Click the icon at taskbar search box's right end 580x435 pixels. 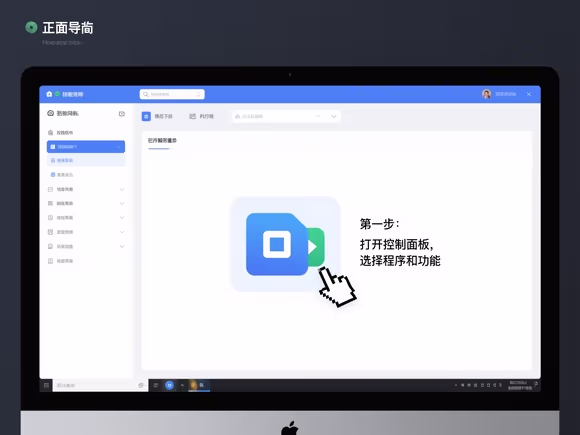pyautogui.click(x=141, y=385)
